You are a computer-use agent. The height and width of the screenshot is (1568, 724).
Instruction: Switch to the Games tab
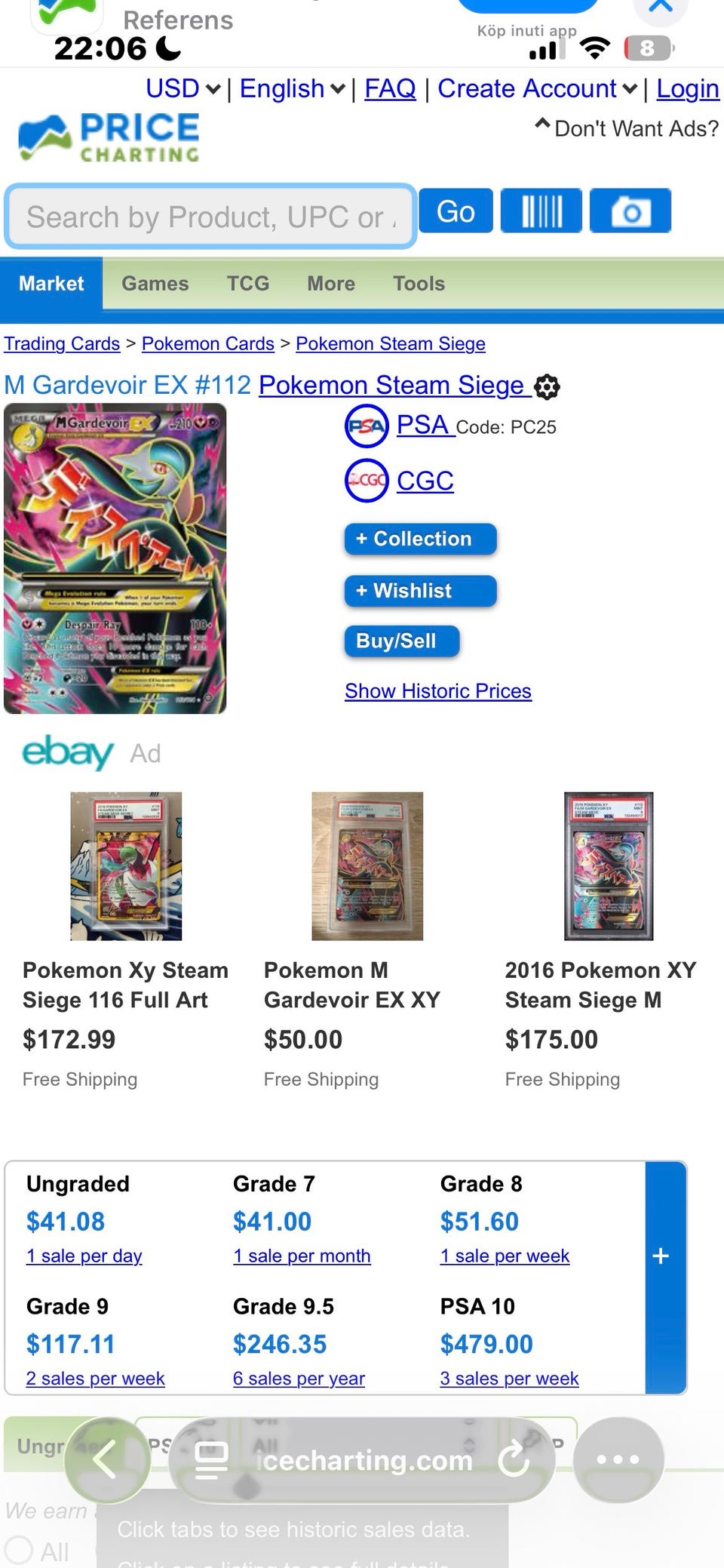[155, 284]
